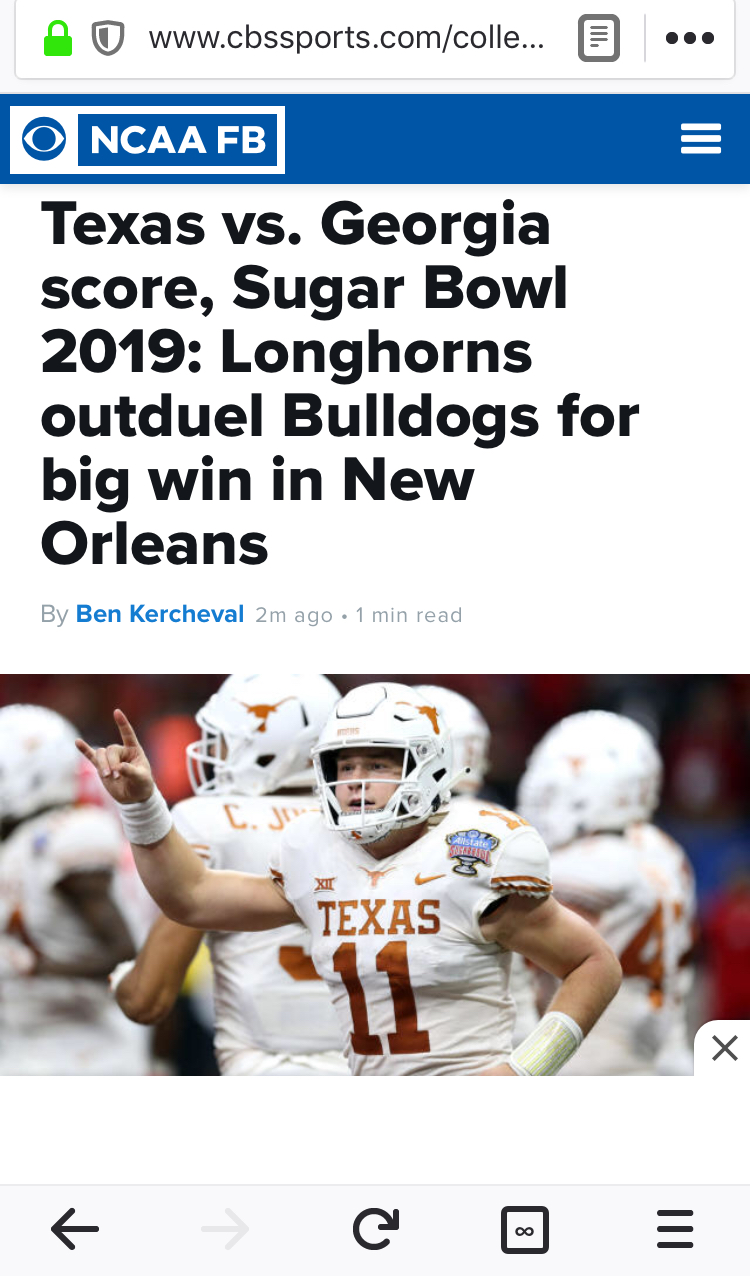
Task: Tap the green lock site security icon
Action: 58,39
